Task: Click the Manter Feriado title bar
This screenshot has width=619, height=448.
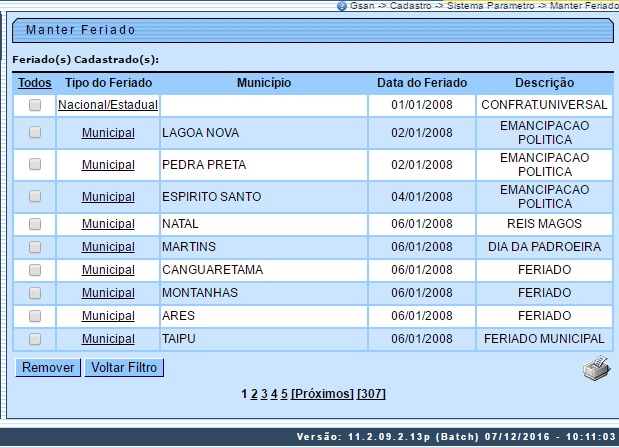Action: 313,30
